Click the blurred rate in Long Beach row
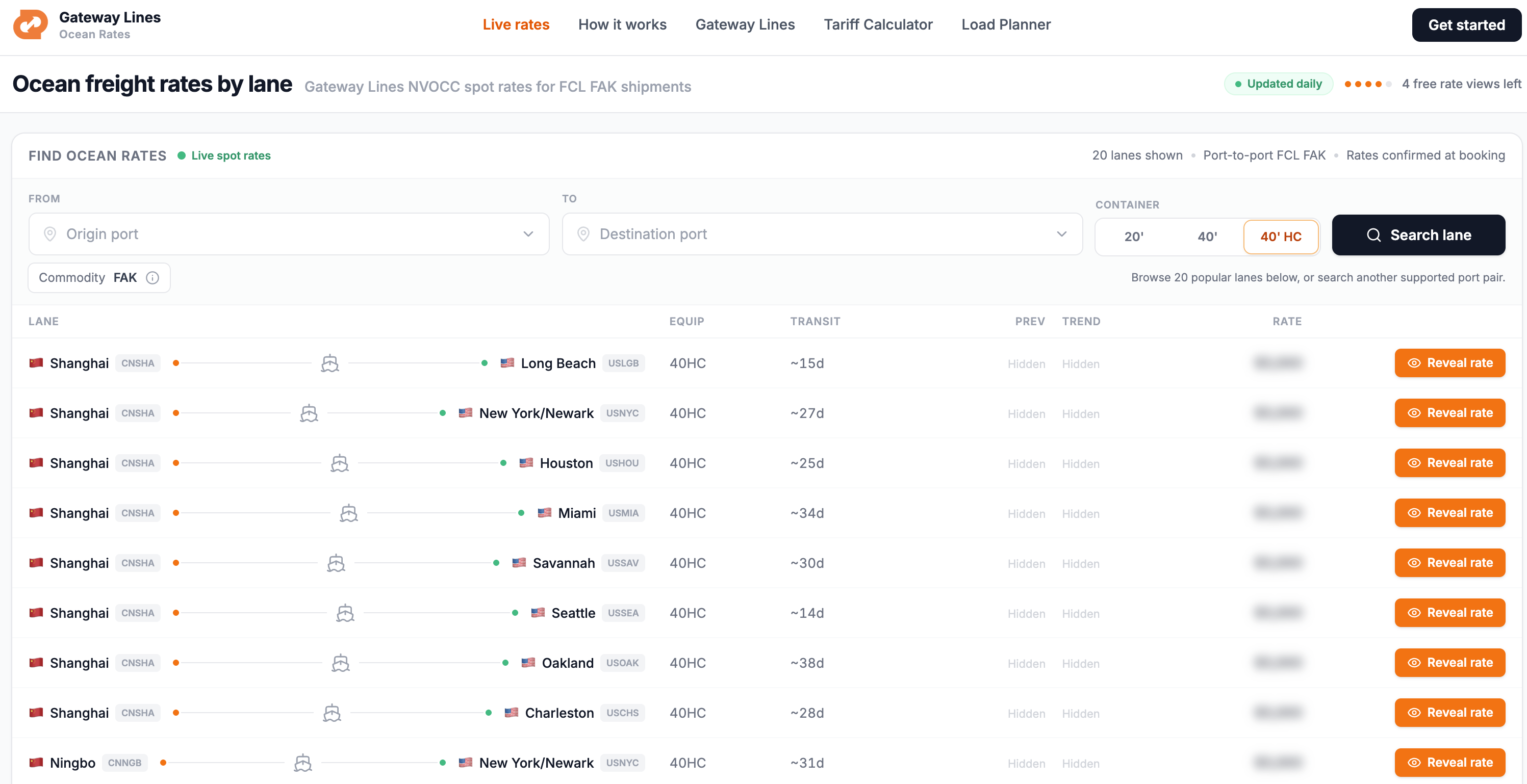 tap(1278, 362)
